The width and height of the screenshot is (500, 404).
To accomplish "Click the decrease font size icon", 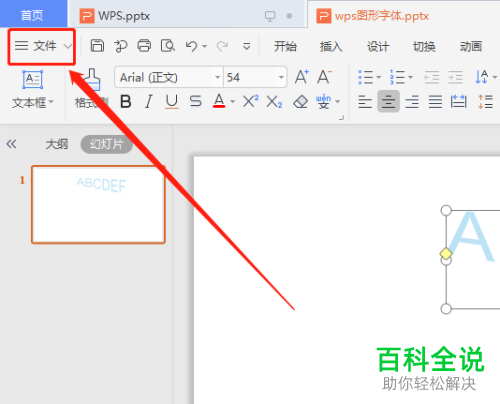I will tap(324, 77).
